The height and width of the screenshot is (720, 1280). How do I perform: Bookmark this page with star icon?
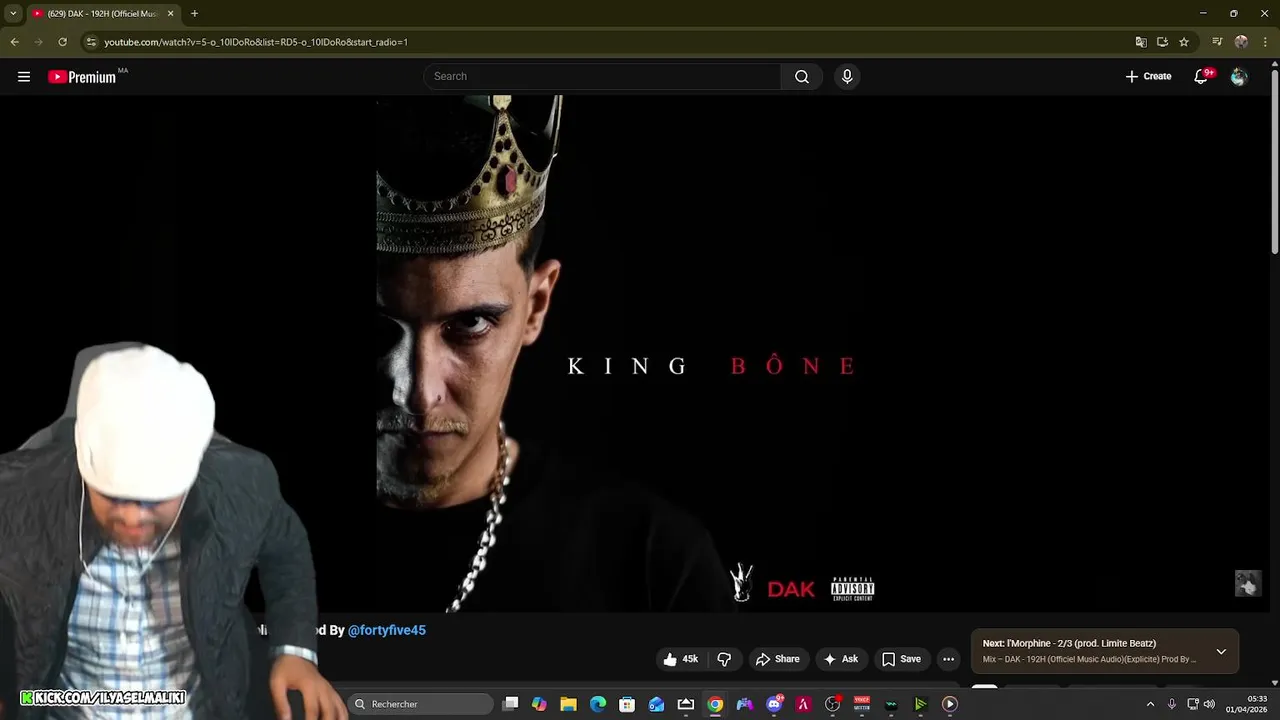pos(1184,42)
